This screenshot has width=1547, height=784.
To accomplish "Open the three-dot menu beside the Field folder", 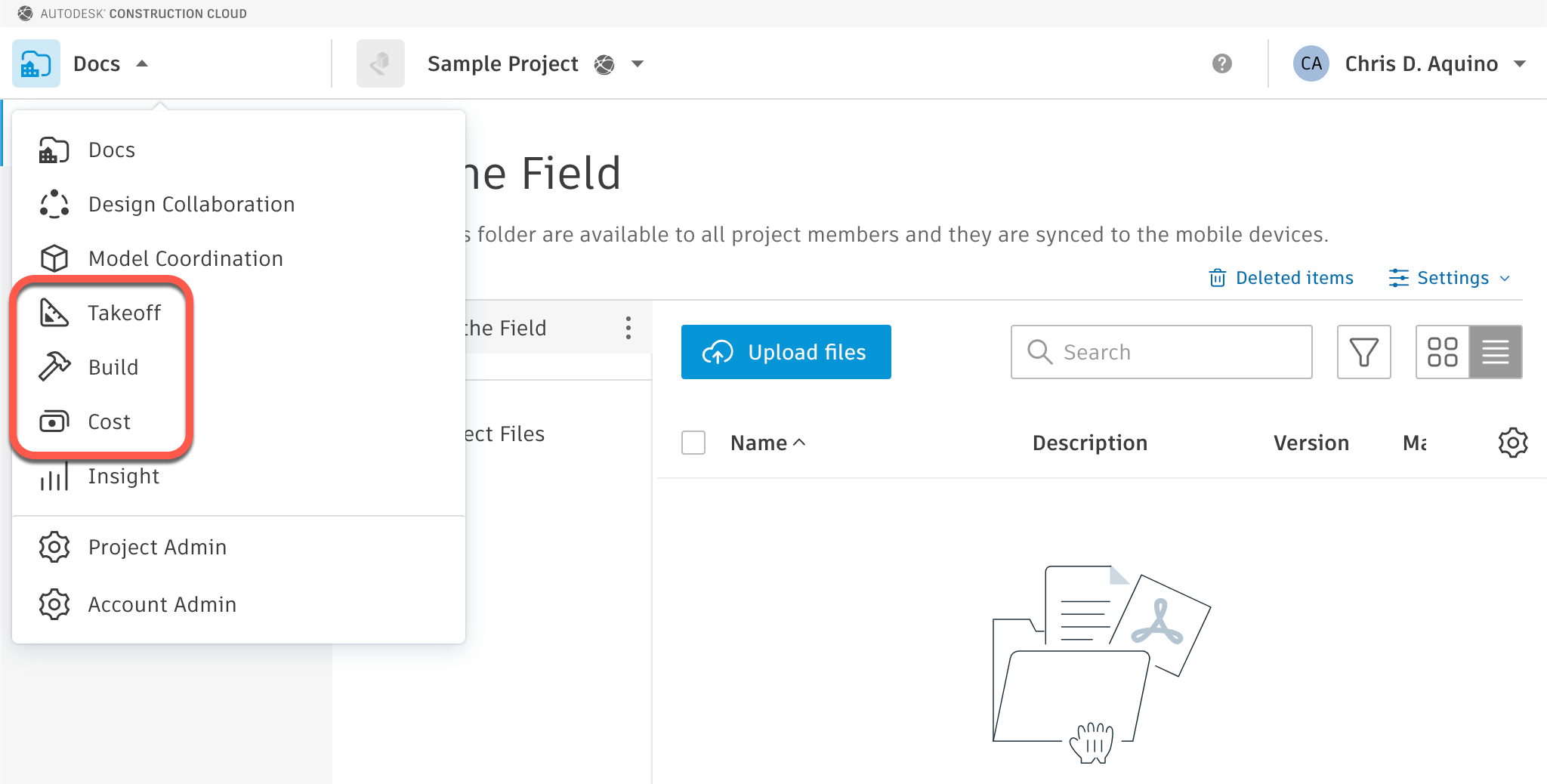I will pyautogui.click(x=629, y=327).
